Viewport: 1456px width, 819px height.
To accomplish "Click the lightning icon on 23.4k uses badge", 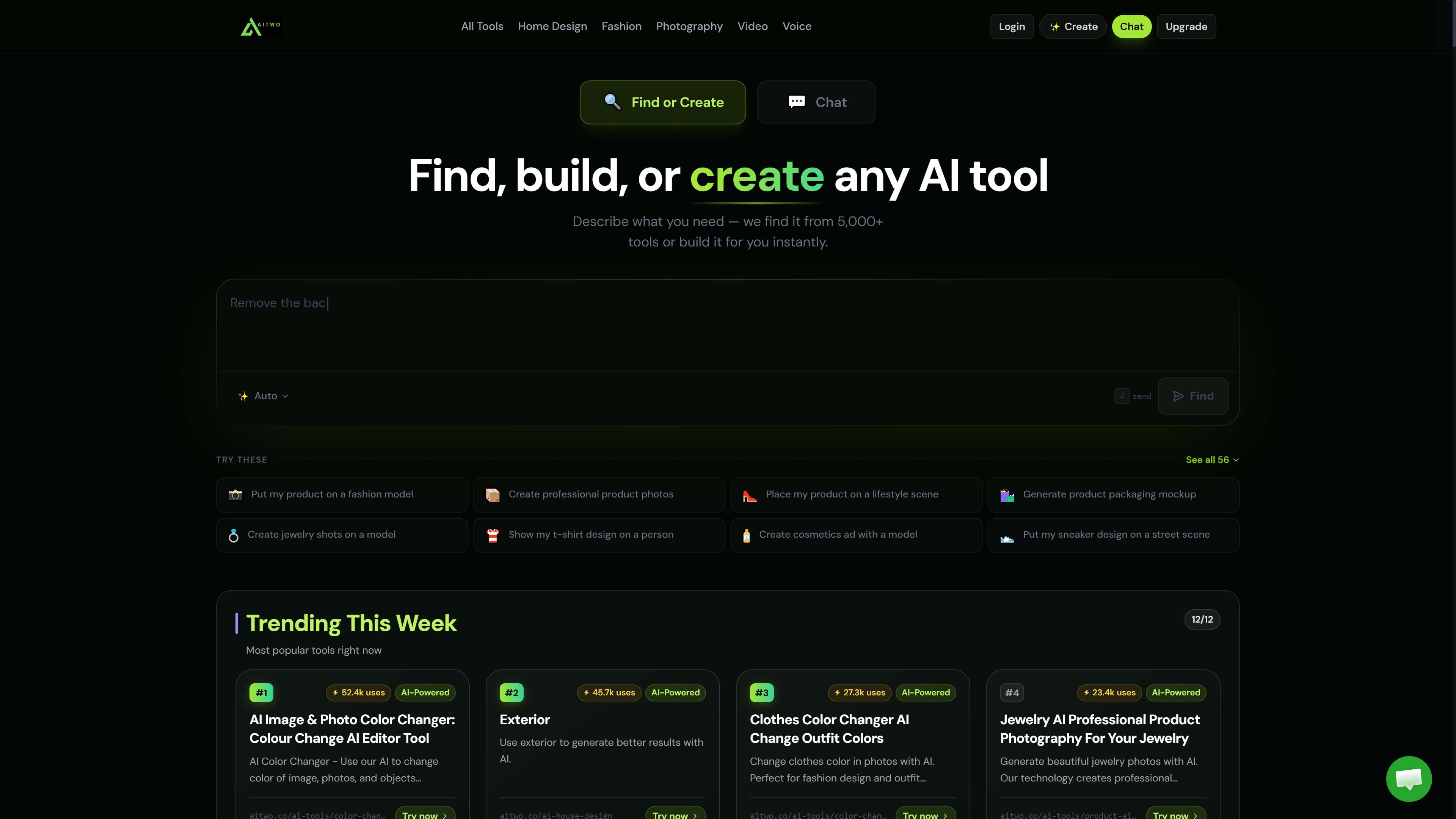I will click(1086, 692).
